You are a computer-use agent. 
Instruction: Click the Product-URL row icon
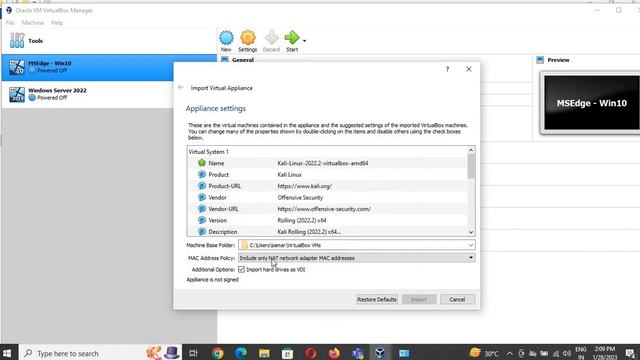[202, 186]
